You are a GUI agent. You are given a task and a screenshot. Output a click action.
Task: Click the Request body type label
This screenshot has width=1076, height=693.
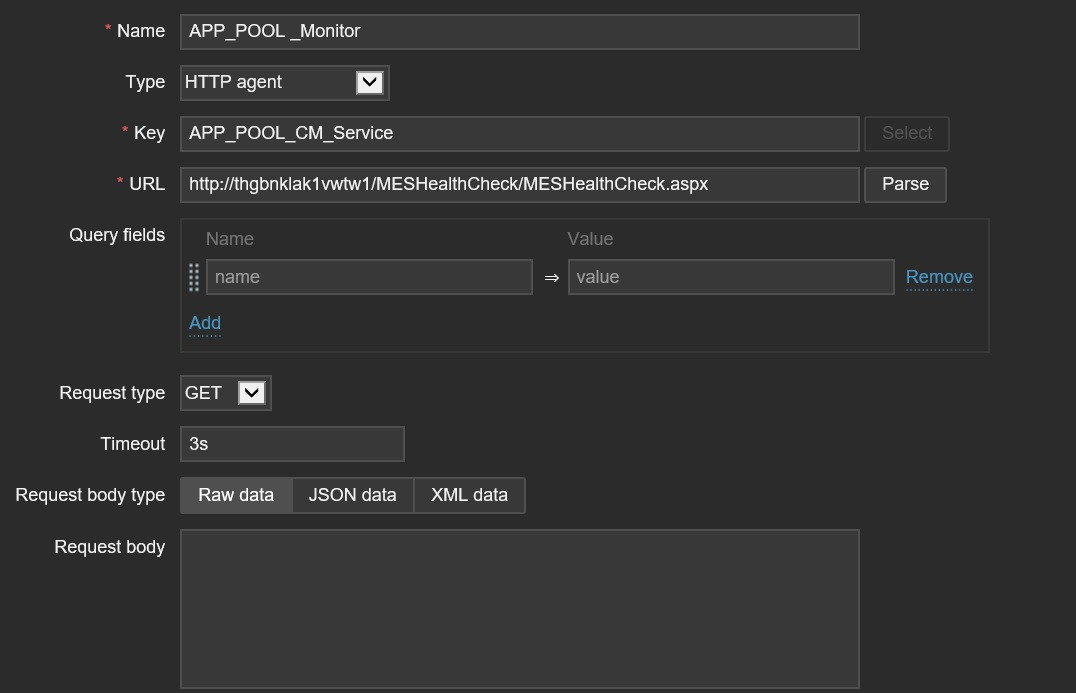click(90, 495)
